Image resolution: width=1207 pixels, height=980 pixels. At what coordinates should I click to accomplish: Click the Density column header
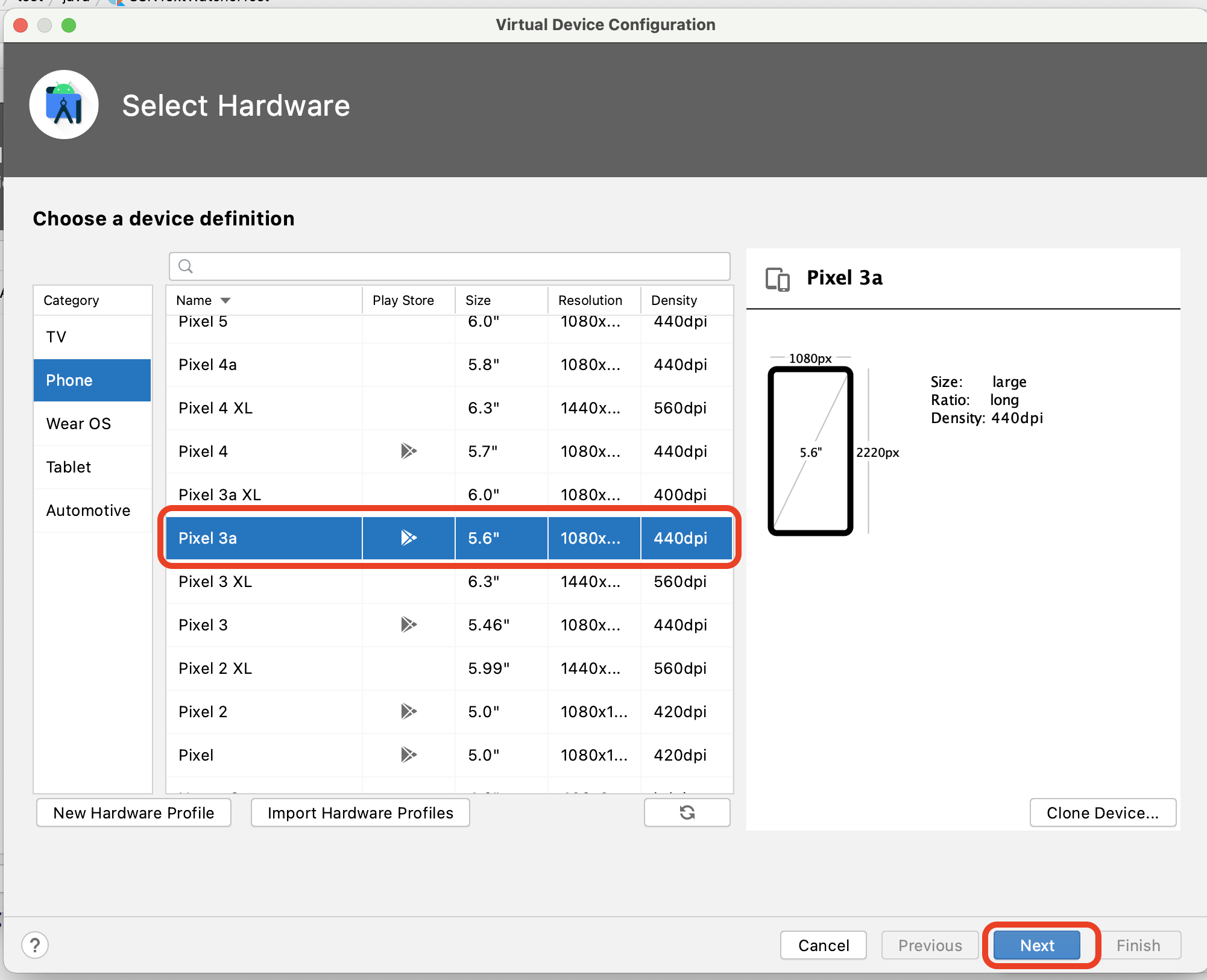pyautogui.click(x=673, y=300)
